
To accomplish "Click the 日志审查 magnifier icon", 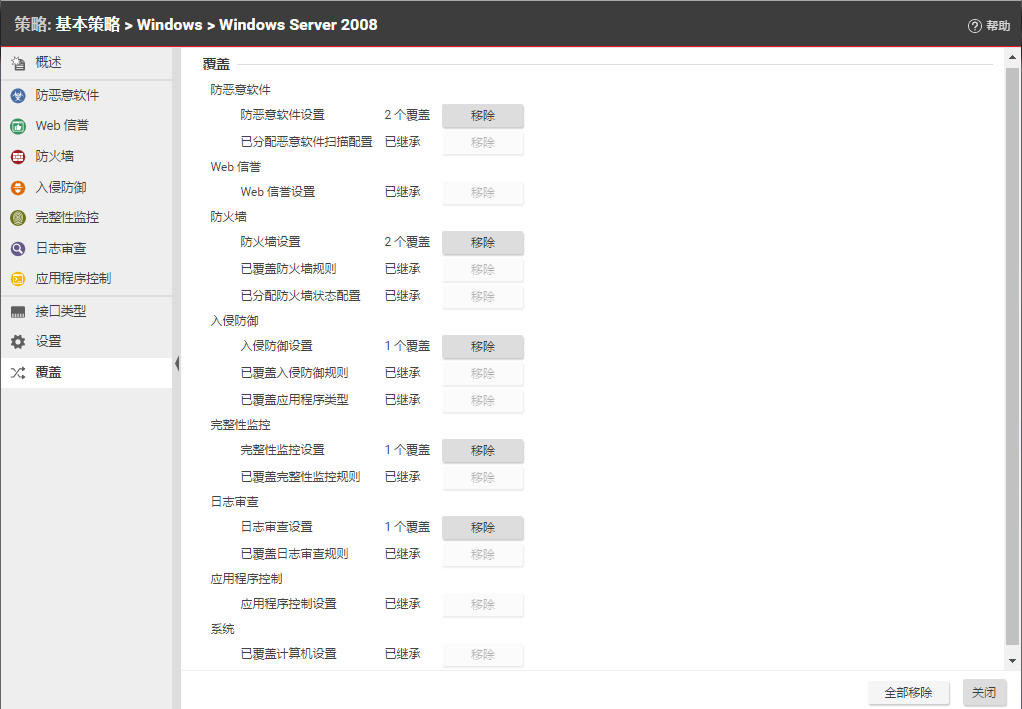I will [17, 249].
